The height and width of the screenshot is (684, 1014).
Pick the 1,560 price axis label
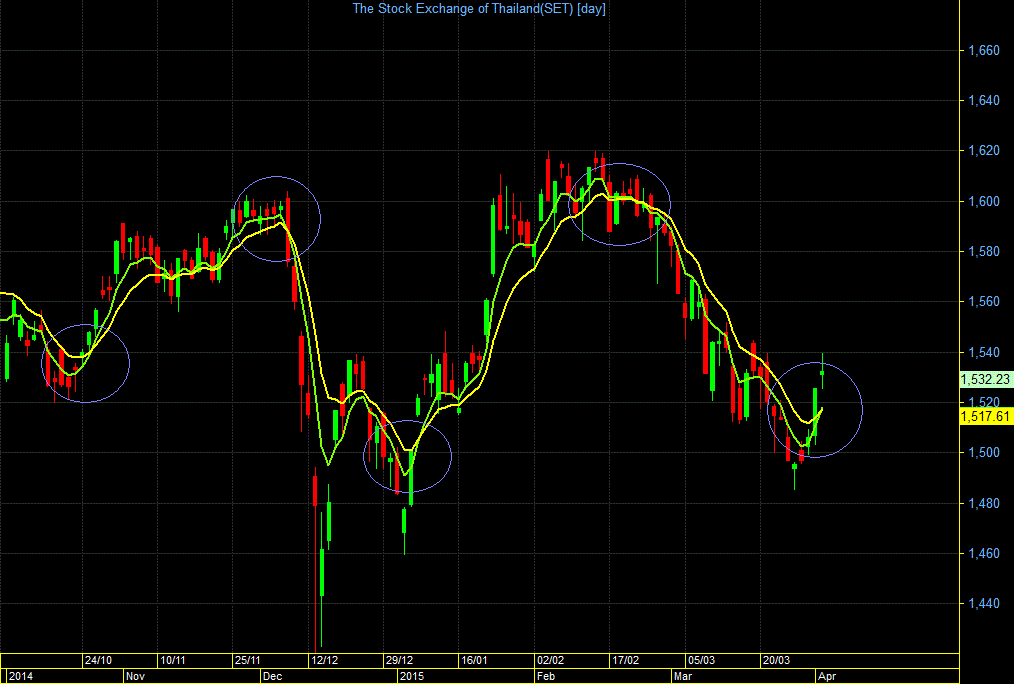click(x=984, y=301)
